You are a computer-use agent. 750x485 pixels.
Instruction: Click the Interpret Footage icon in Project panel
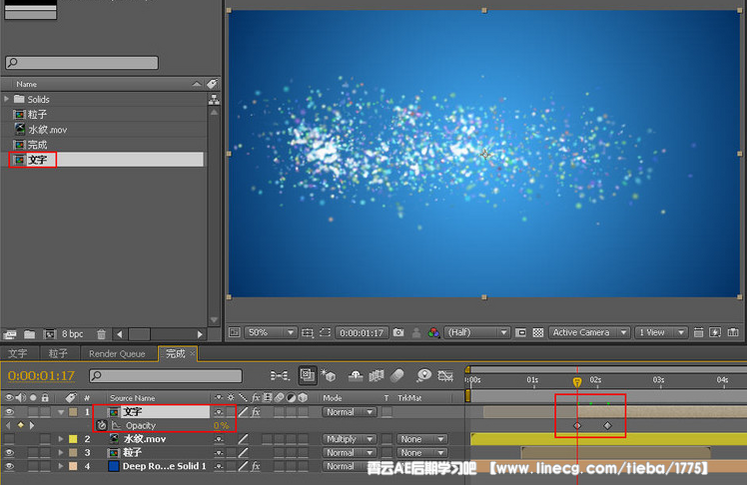pyautogui.click(x=10, y=334)
